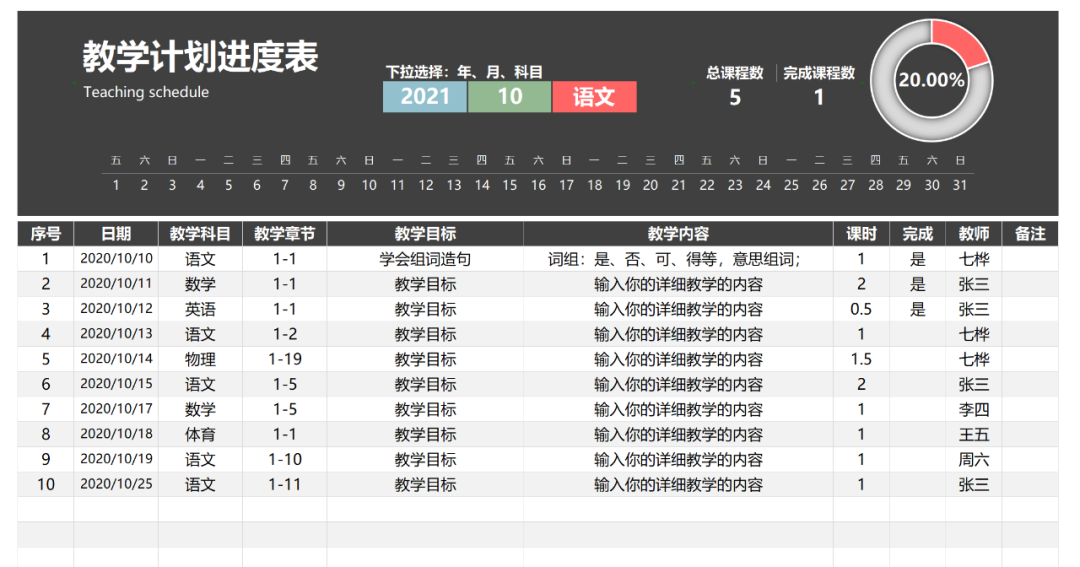The image size is (1080, 567).
Task: Select the 教学科目 column header
Action: coord(200,234)
